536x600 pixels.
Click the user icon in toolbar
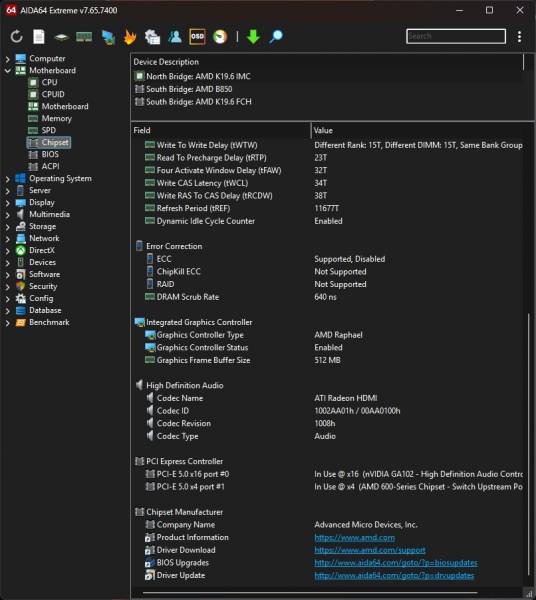(175, 37)
